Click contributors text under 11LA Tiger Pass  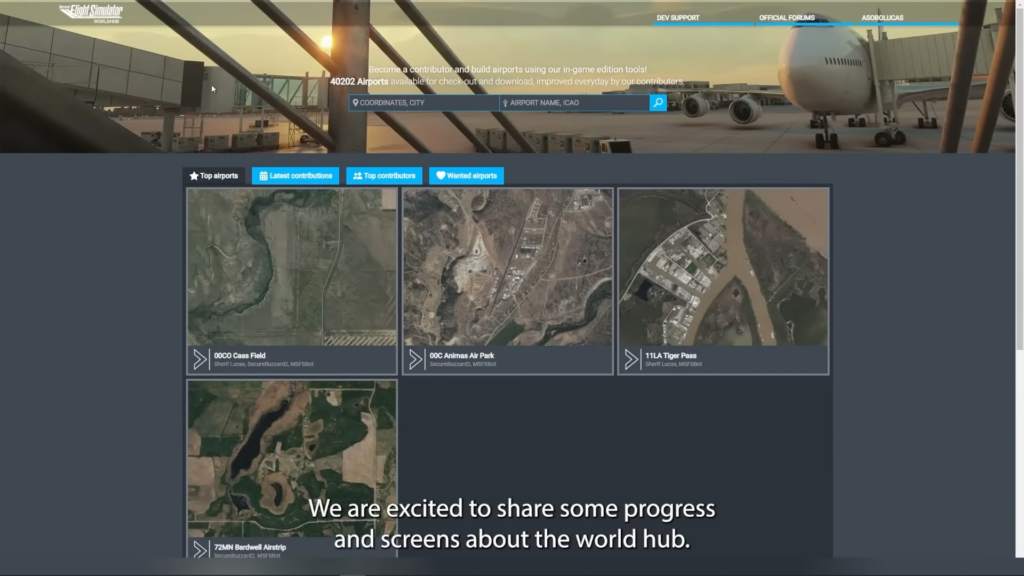click(x=673, y=364)
